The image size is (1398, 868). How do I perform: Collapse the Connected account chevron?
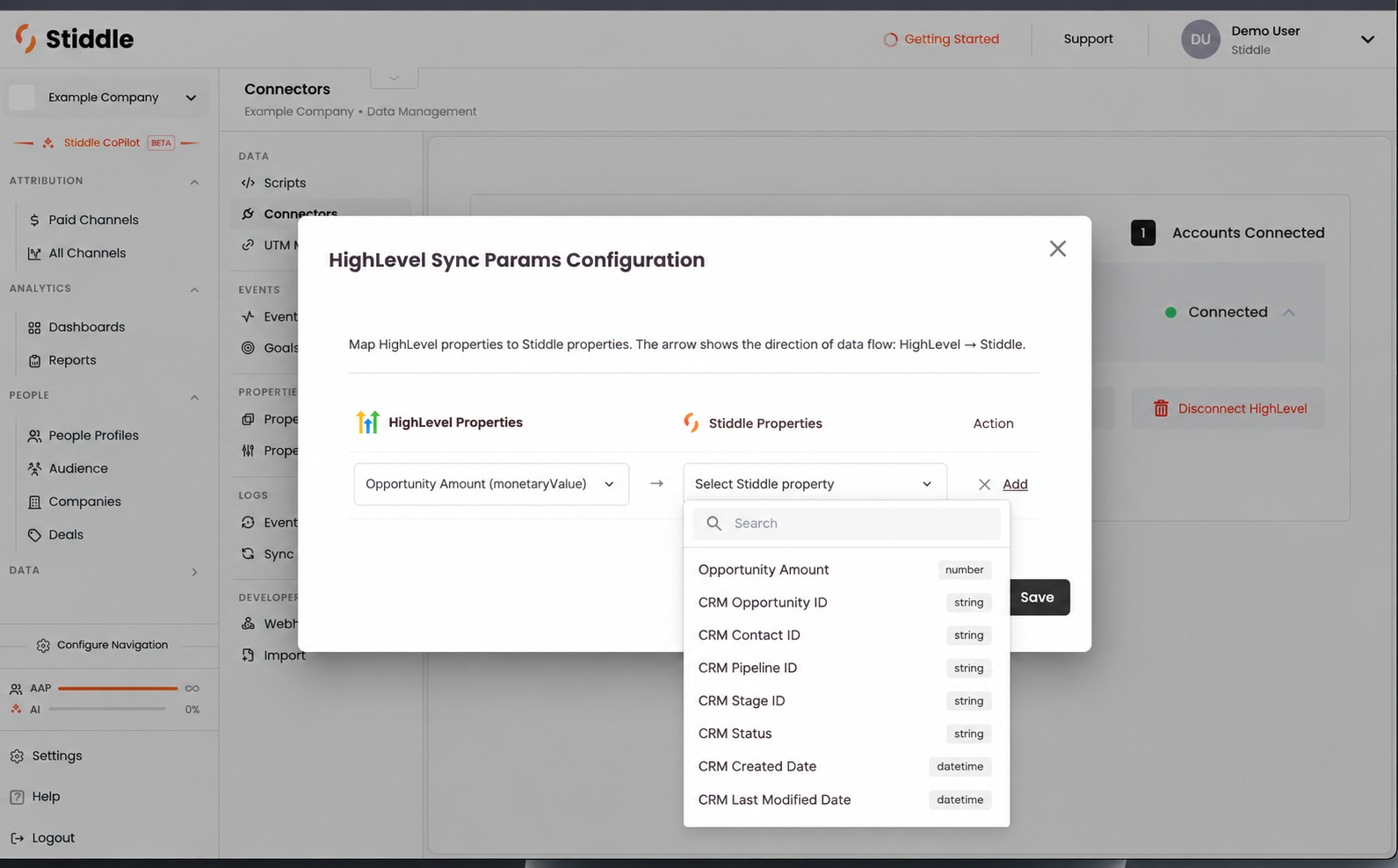1289,313
